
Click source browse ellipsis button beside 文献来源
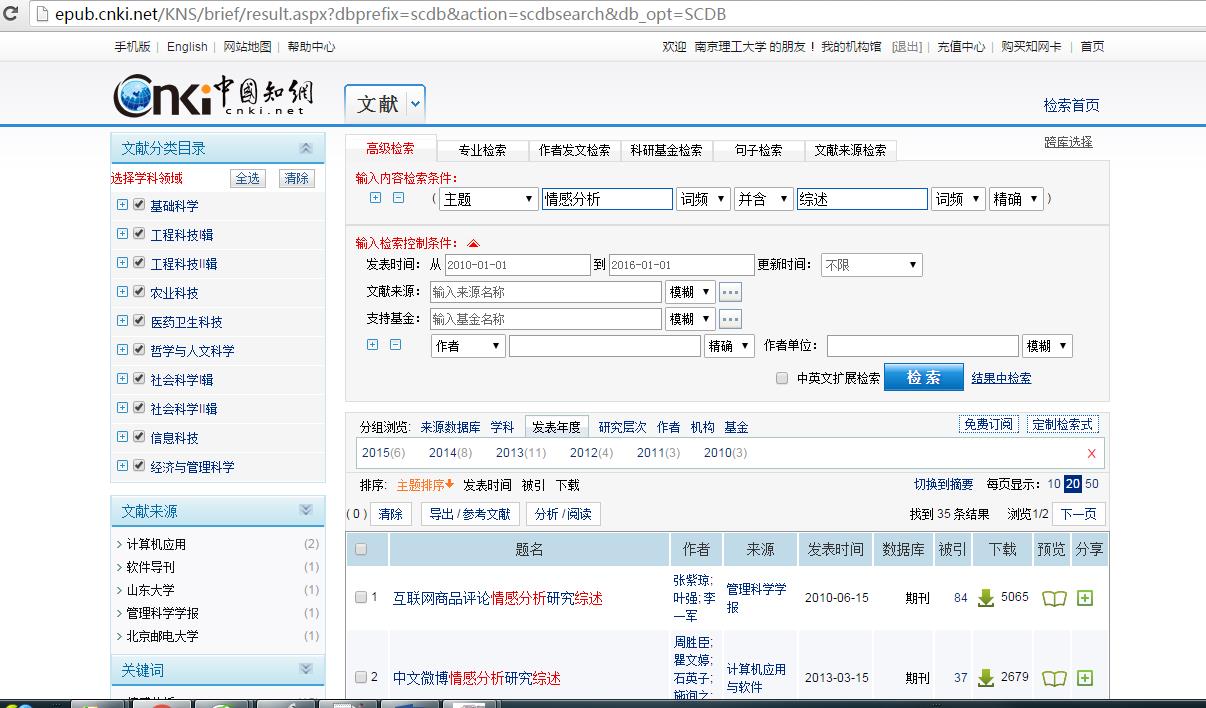click(x=730, y=292)
